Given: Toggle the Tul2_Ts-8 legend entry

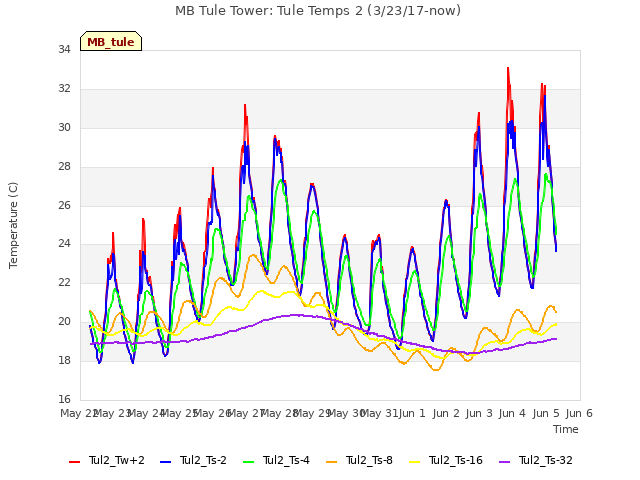Looking at the screenshot, I should tap(360, 460).
